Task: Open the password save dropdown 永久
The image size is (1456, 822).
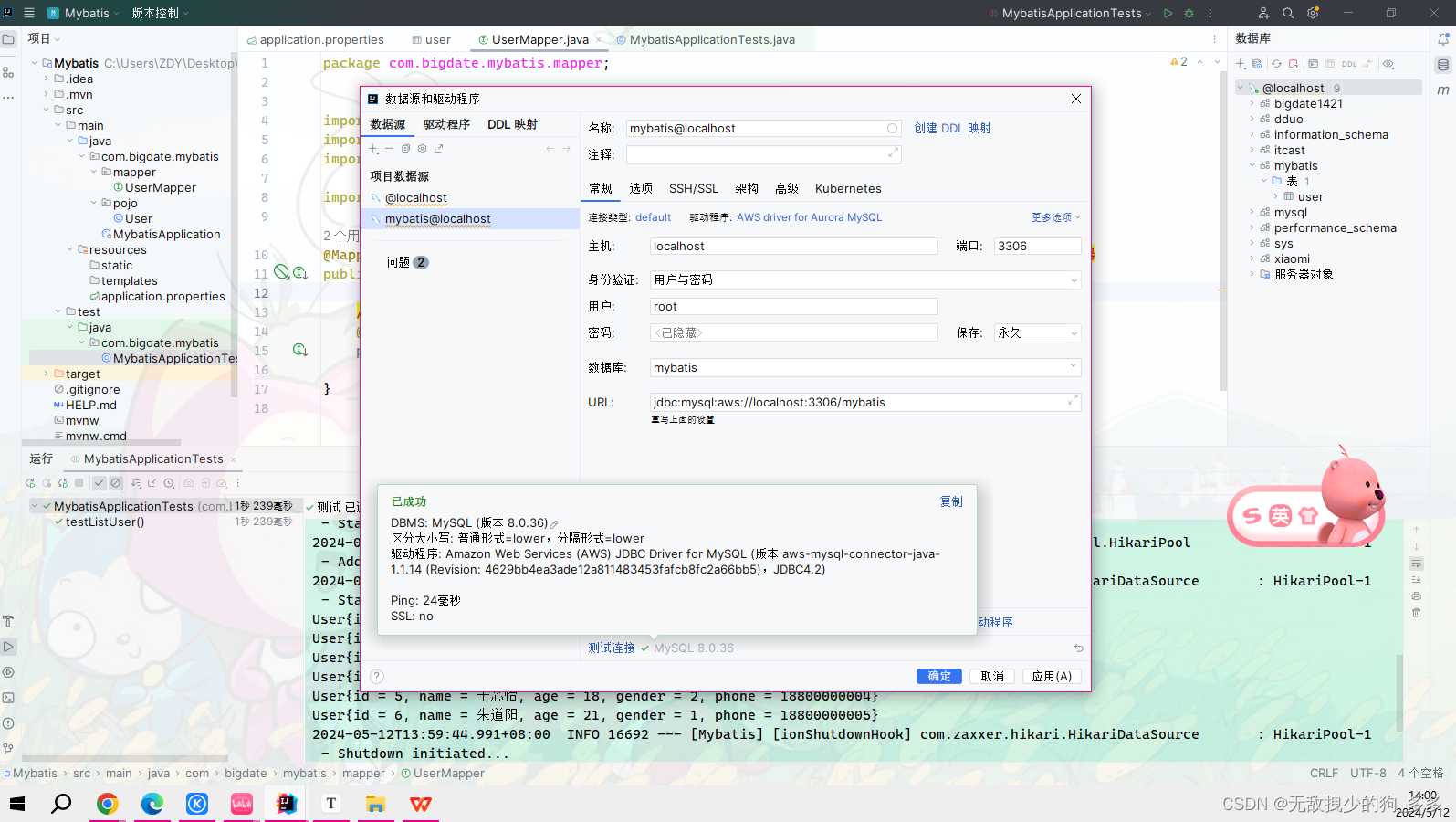Action: click(x=1038, y=332)
